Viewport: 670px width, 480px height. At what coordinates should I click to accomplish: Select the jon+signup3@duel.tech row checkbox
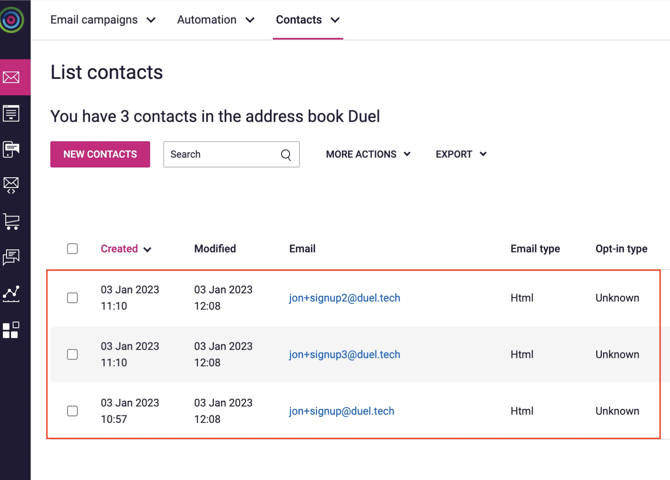click(72, 354)
